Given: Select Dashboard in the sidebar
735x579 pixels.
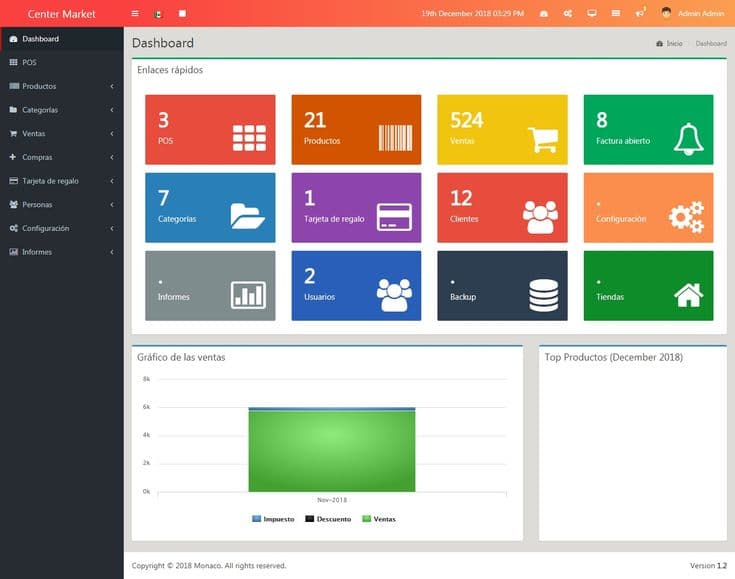Looking at the screenshot, I should coord(62,39).
